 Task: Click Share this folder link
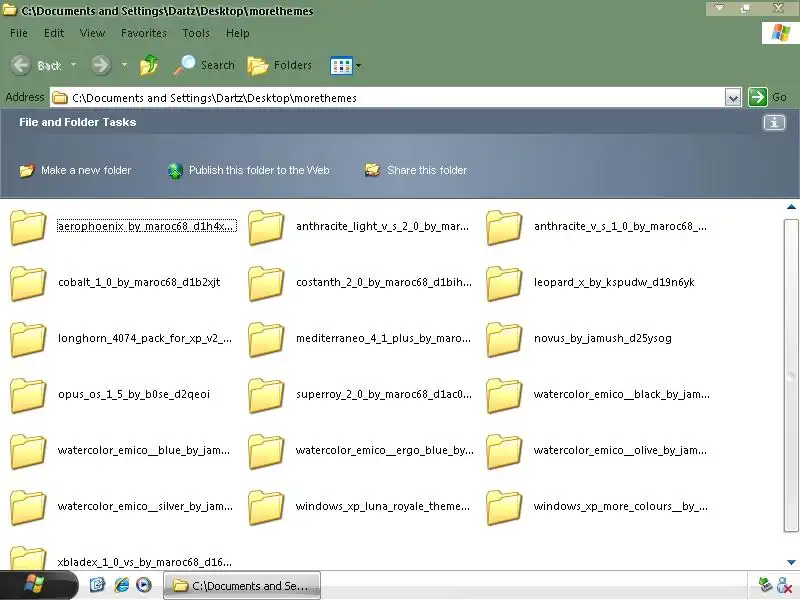(x=415, y=170)
